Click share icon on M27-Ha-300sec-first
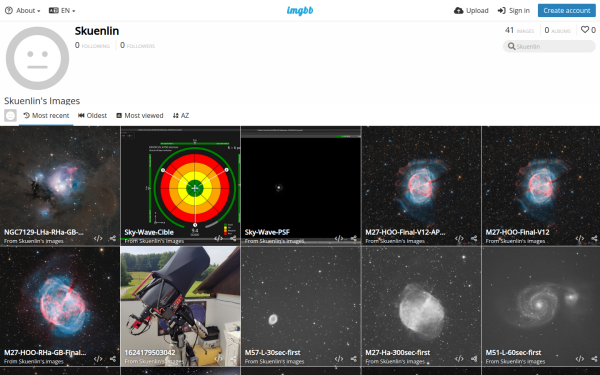 (474, 359)
